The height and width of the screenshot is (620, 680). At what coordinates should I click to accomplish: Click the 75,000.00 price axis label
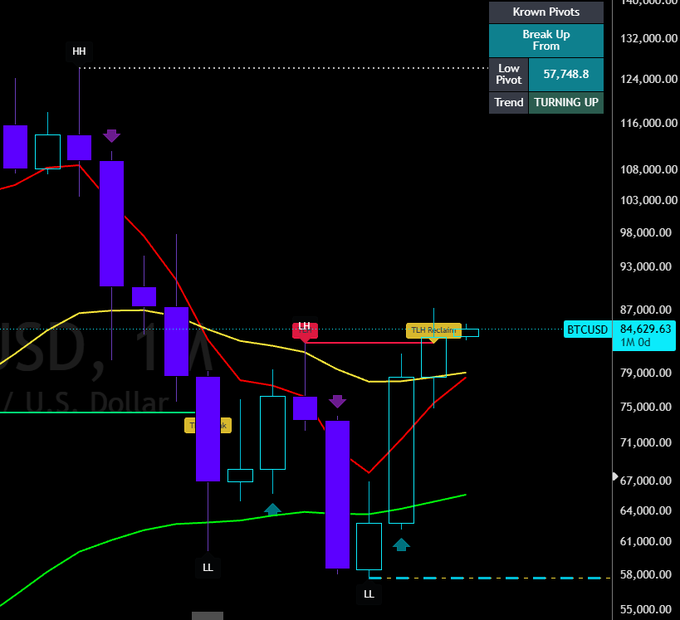point(646,407)
